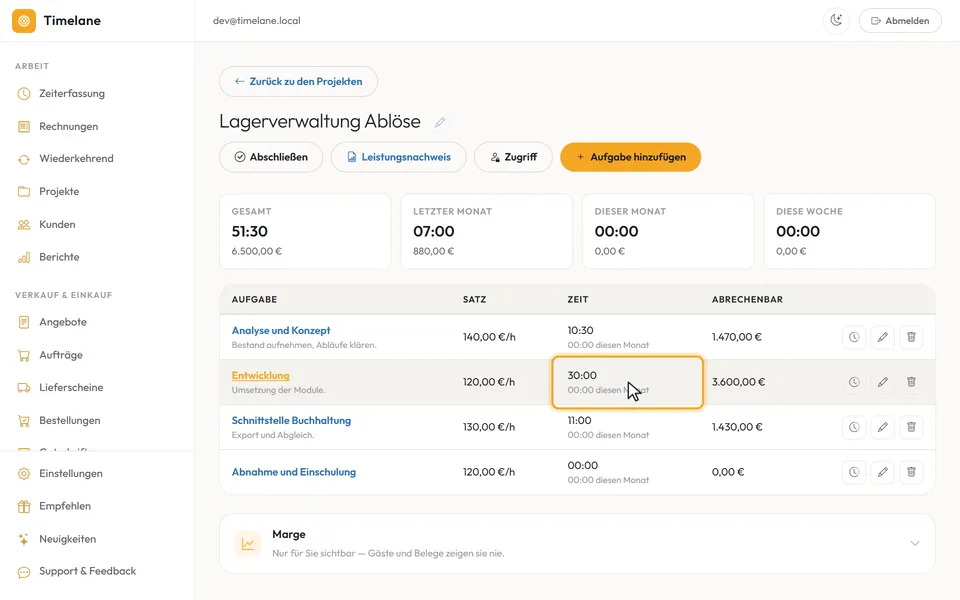The width and height of the screenshot is (960, 600).
Task: Edit the Abnahme und Einschulung task
Action: (x=883, y=472)
